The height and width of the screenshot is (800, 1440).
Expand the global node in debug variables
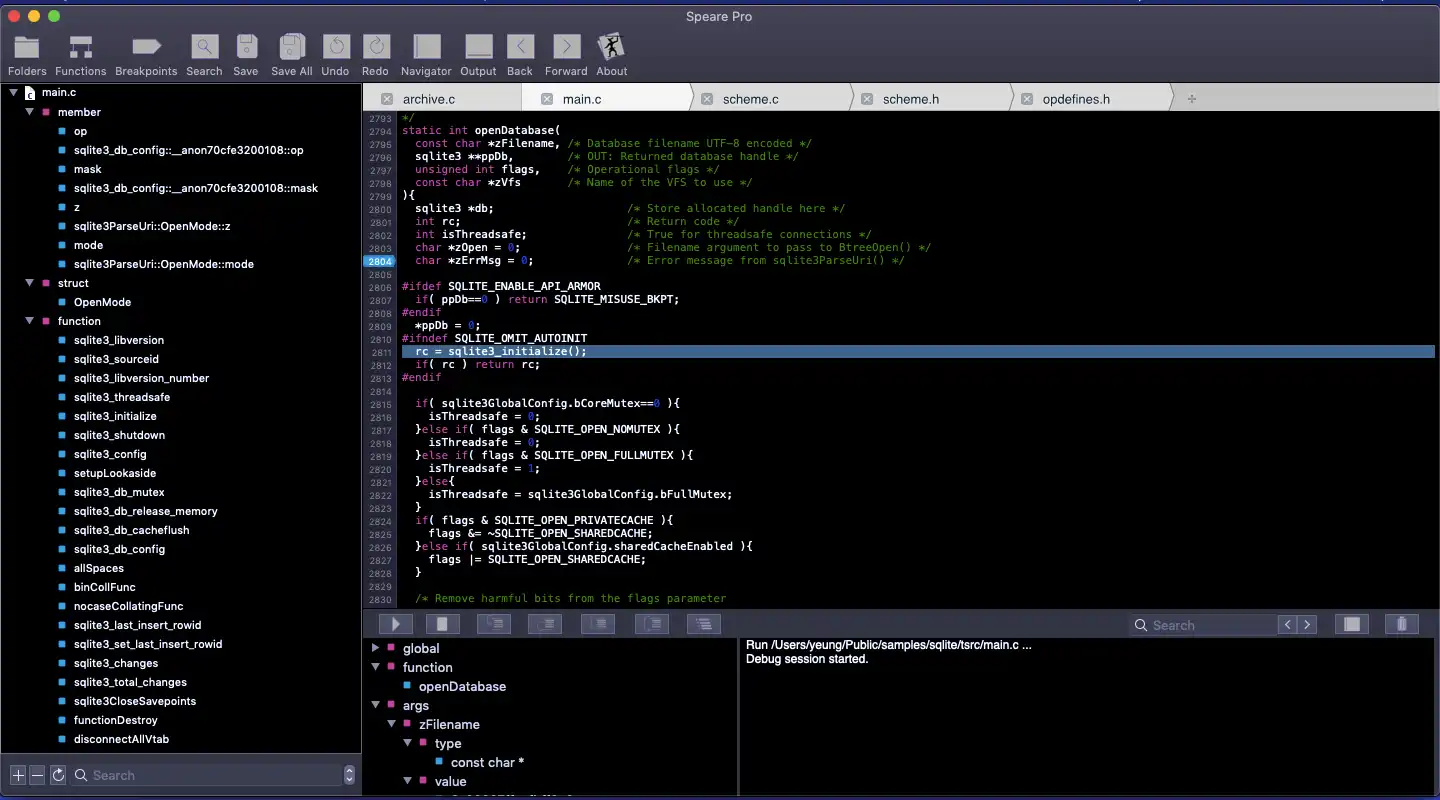[x=376, y=648]
